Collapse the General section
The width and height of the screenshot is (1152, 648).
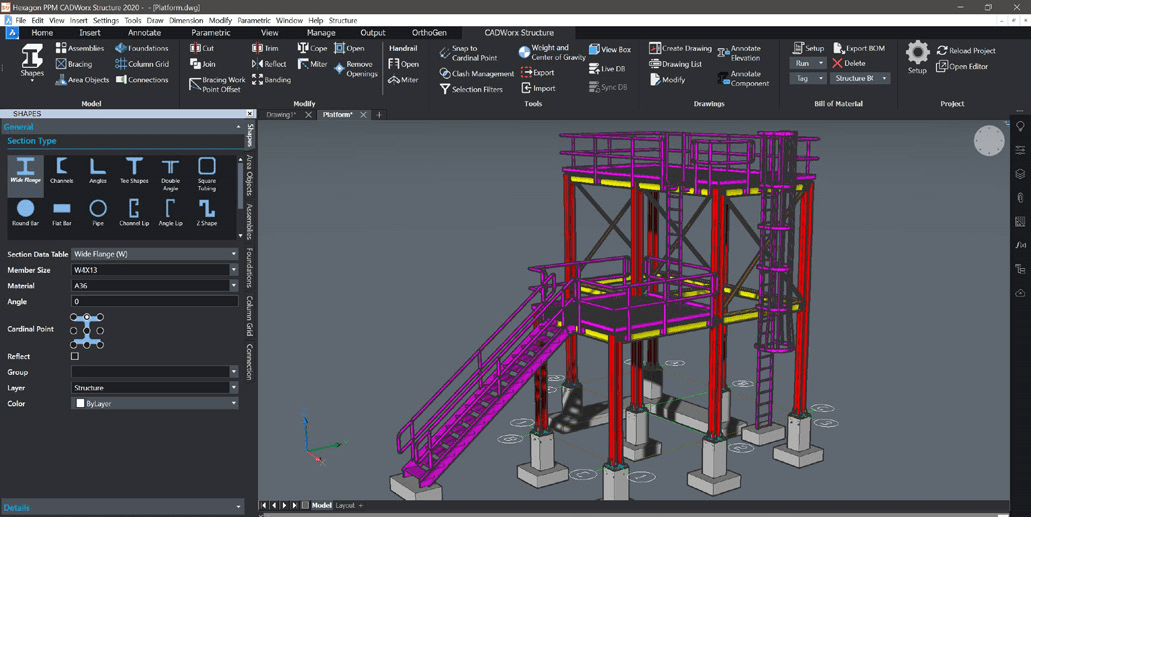pos(237,127)
